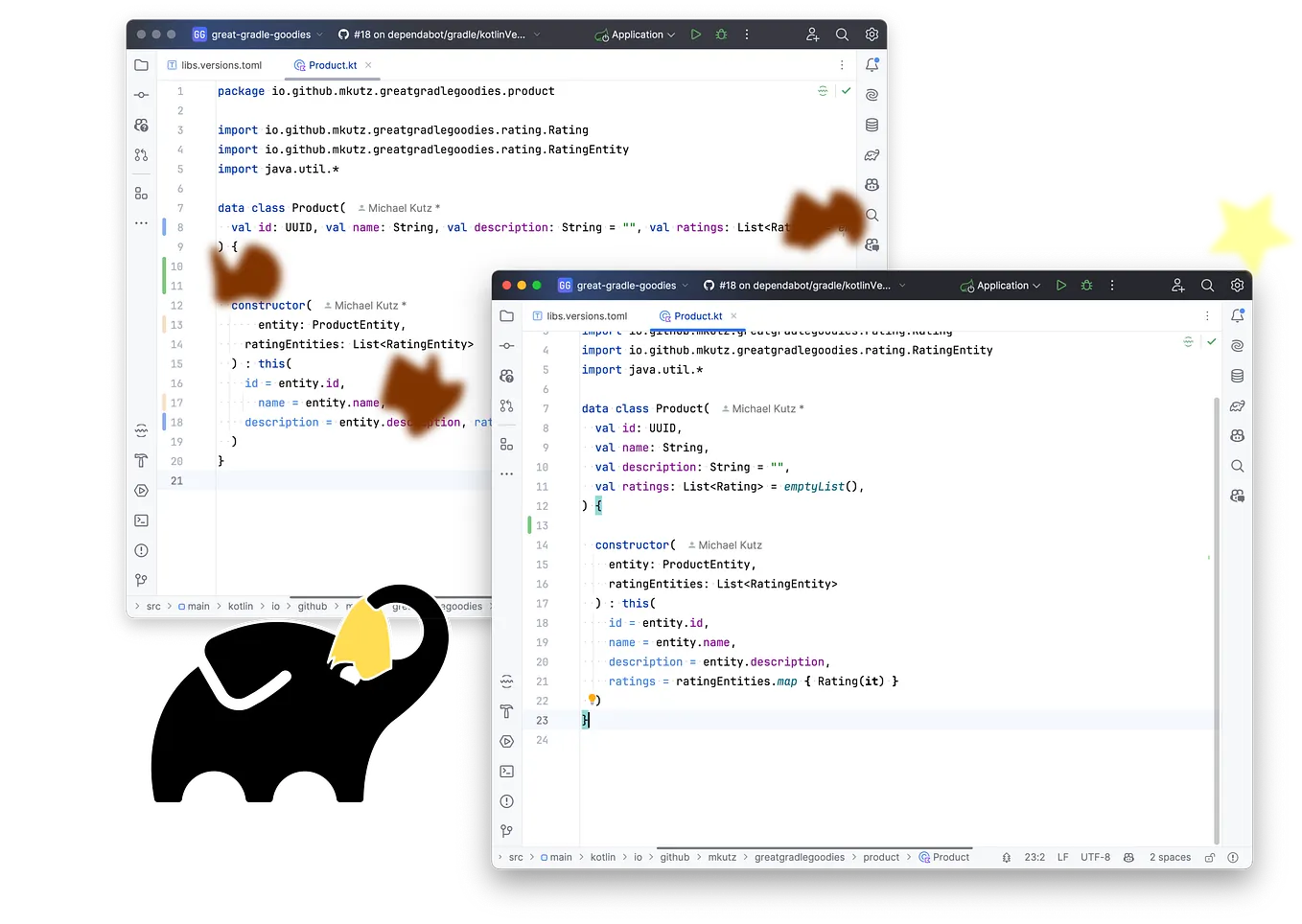The image size is (1302, 924).
Task: Click UTF-8 encoding in the status bar
Action: tap(1095, 857)
